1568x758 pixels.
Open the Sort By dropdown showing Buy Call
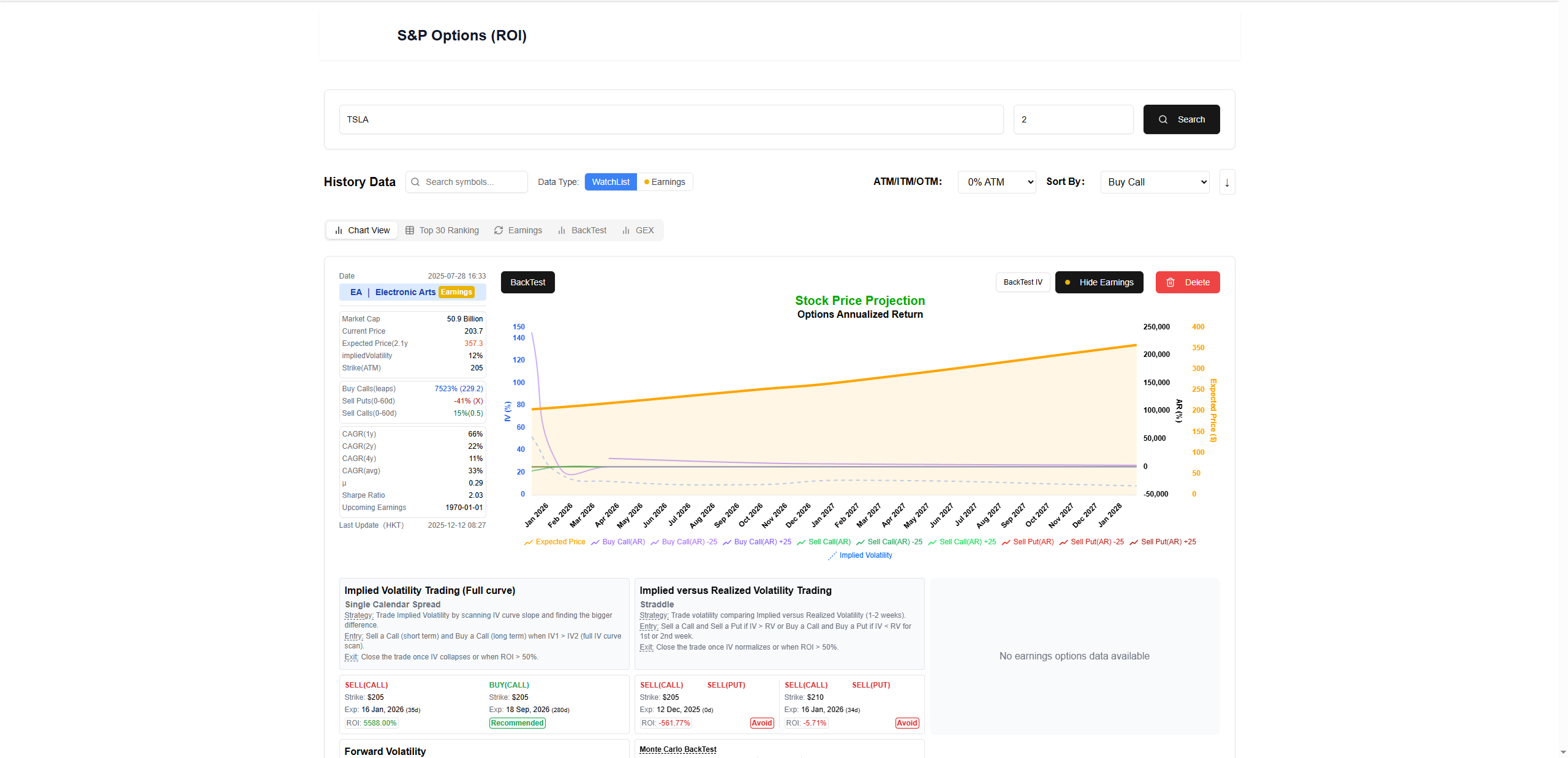1154,181
